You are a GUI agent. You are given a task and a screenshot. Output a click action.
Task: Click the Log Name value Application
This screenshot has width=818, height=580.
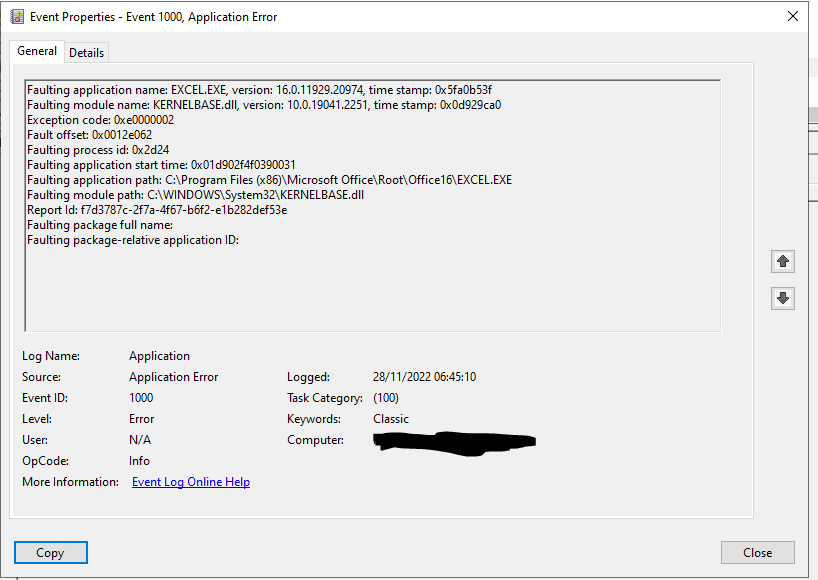pyautogui.click(x=160, y=356)
